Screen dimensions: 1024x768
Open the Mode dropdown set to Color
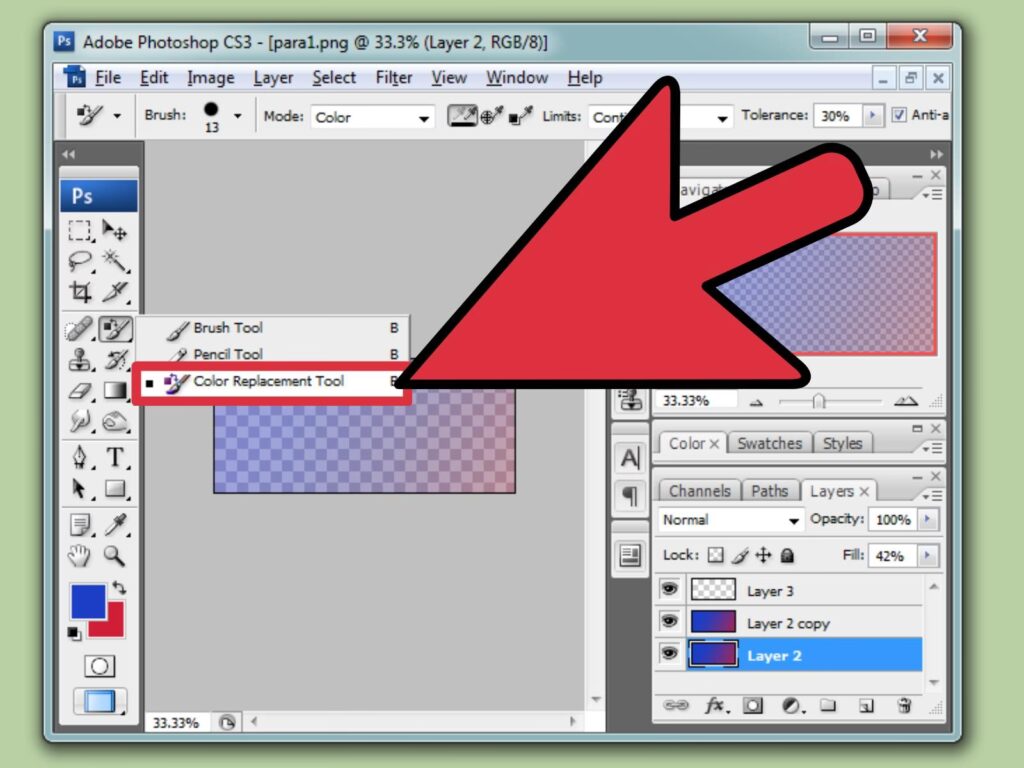[x=373, y=117]
